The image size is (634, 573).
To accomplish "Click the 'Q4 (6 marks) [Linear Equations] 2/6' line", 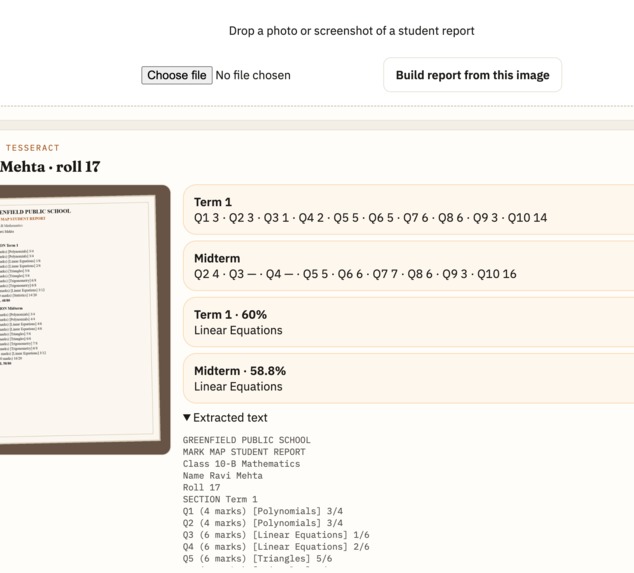I will tap(276, 547).
